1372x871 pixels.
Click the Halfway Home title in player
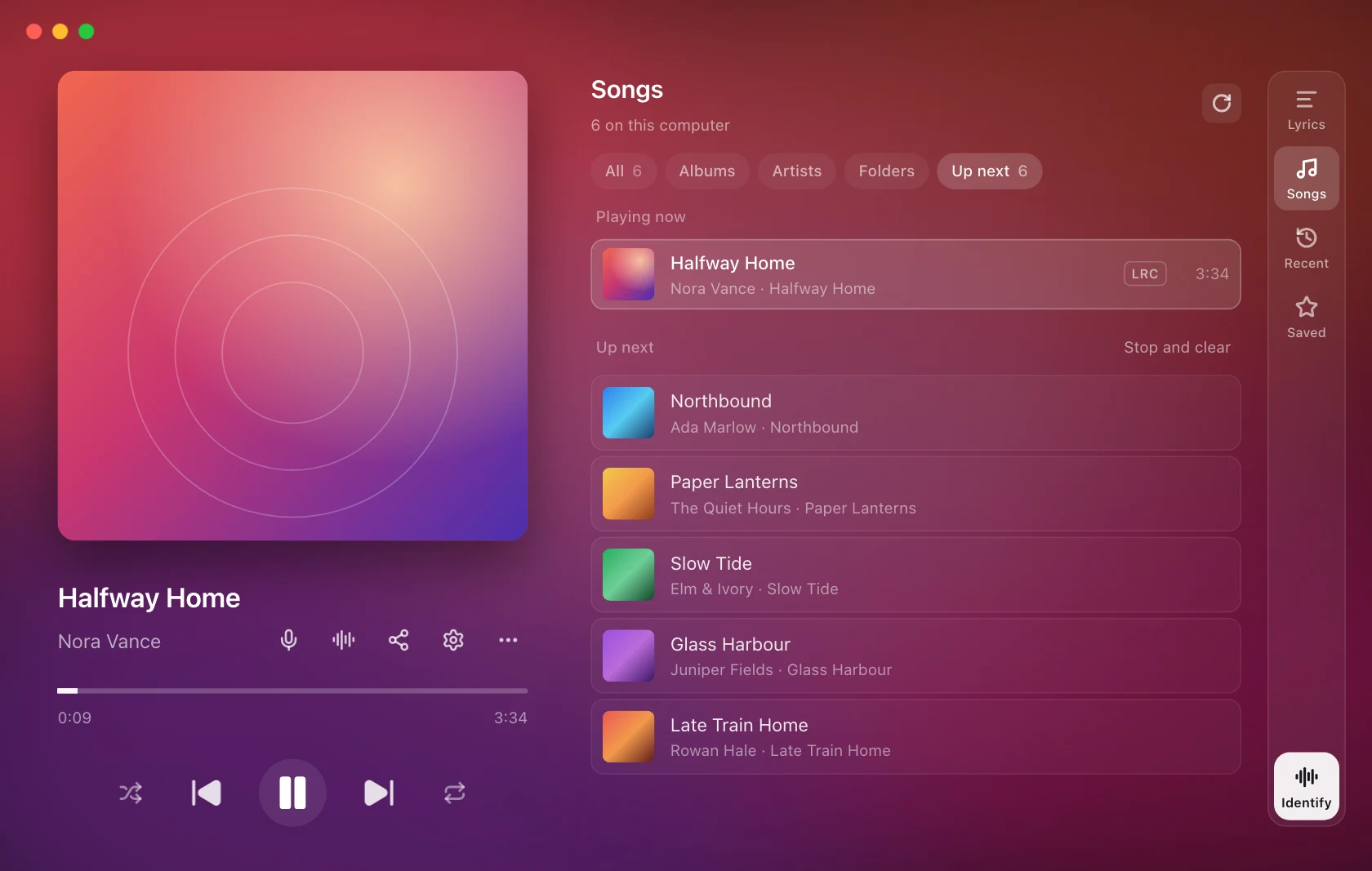(x=149, y=598)
